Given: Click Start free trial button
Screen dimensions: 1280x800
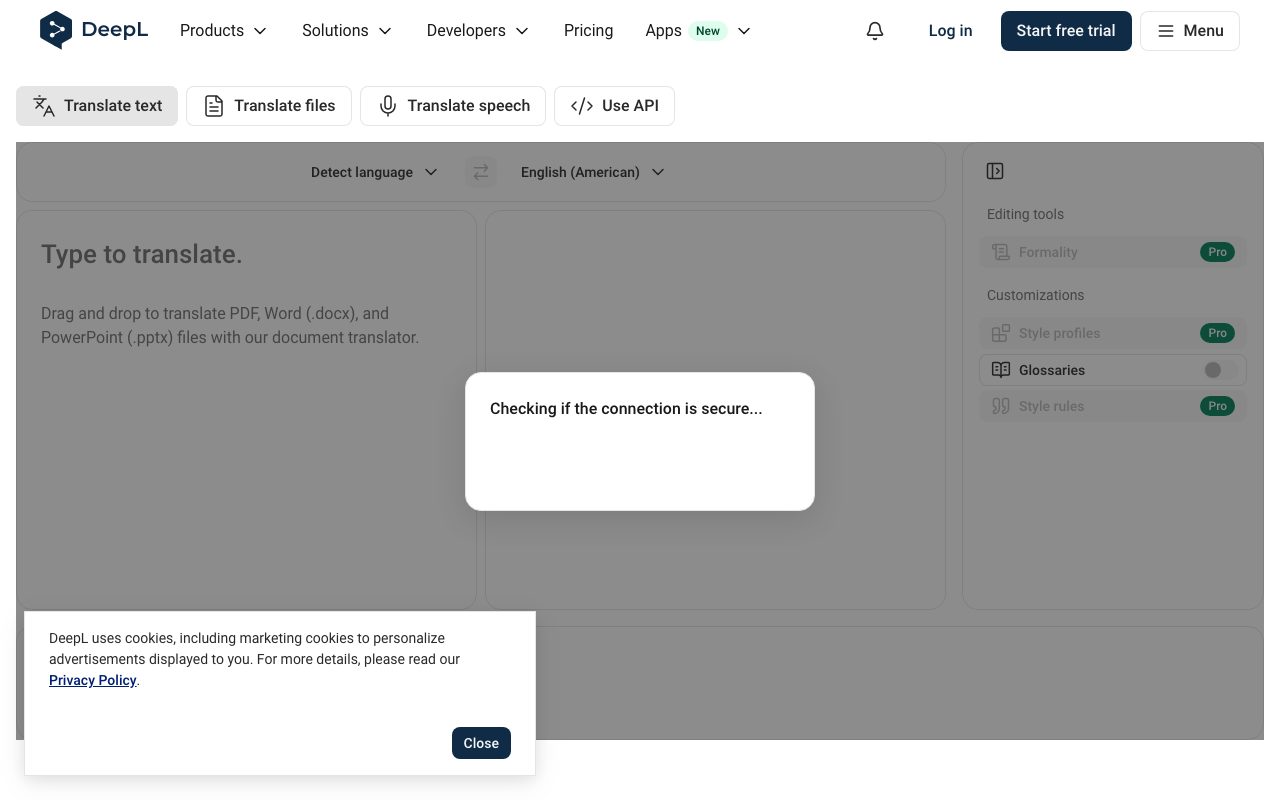Looking at the screenshot, I should (1066, 31).
